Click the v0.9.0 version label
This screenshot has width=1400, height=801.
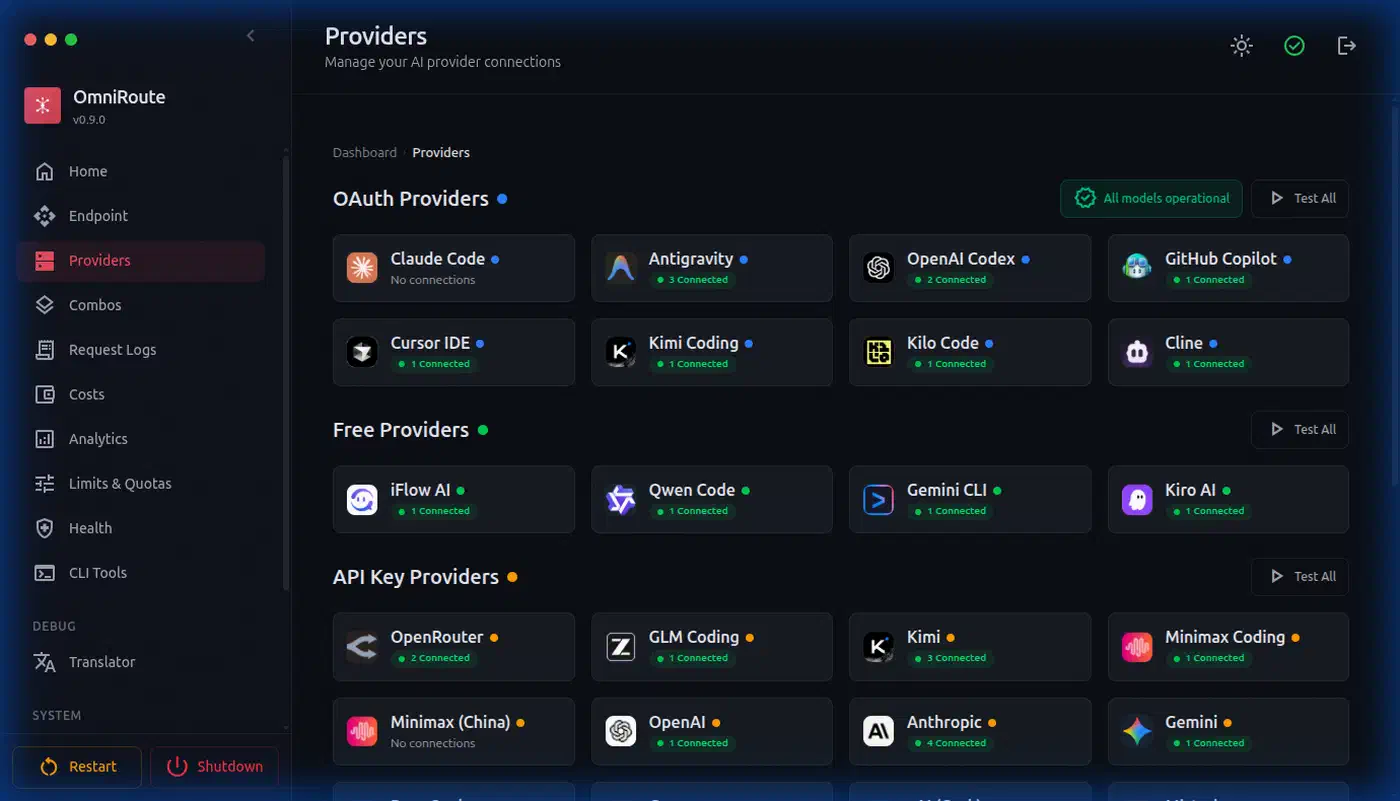[89, 120]
